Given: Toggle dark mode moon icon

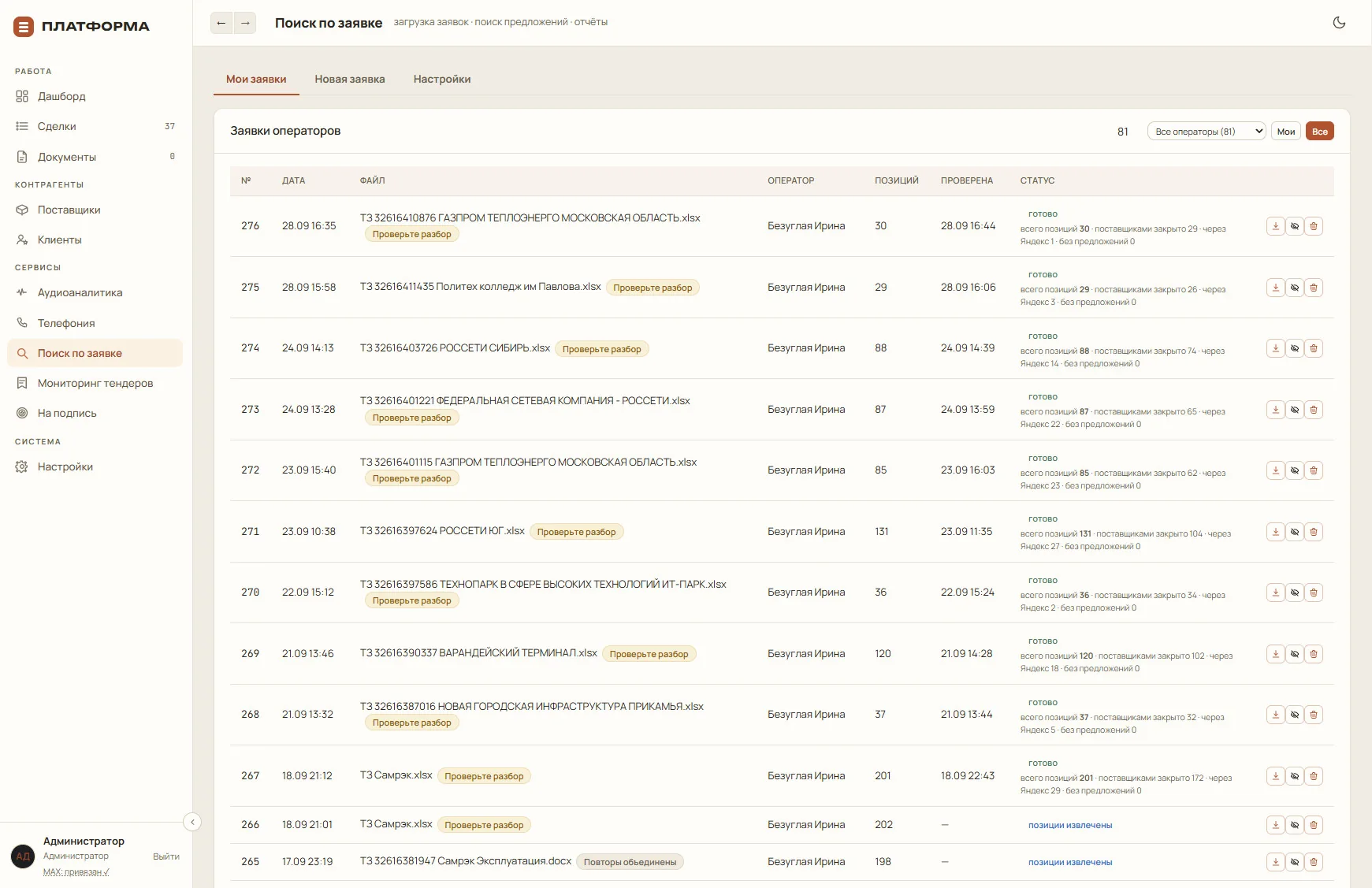Looking at the screenshot, I should (x=1339, y=22).
